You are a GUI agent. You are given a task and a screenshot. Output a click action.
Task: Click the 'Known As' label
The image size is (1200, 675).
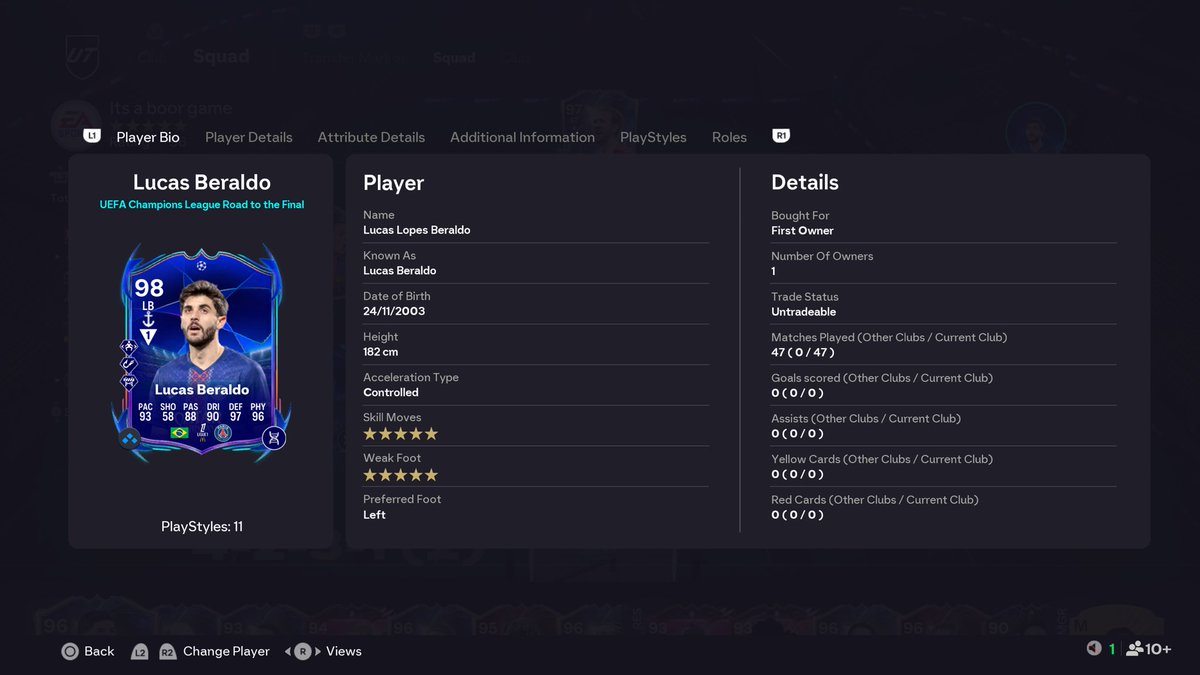click(389, 255)
